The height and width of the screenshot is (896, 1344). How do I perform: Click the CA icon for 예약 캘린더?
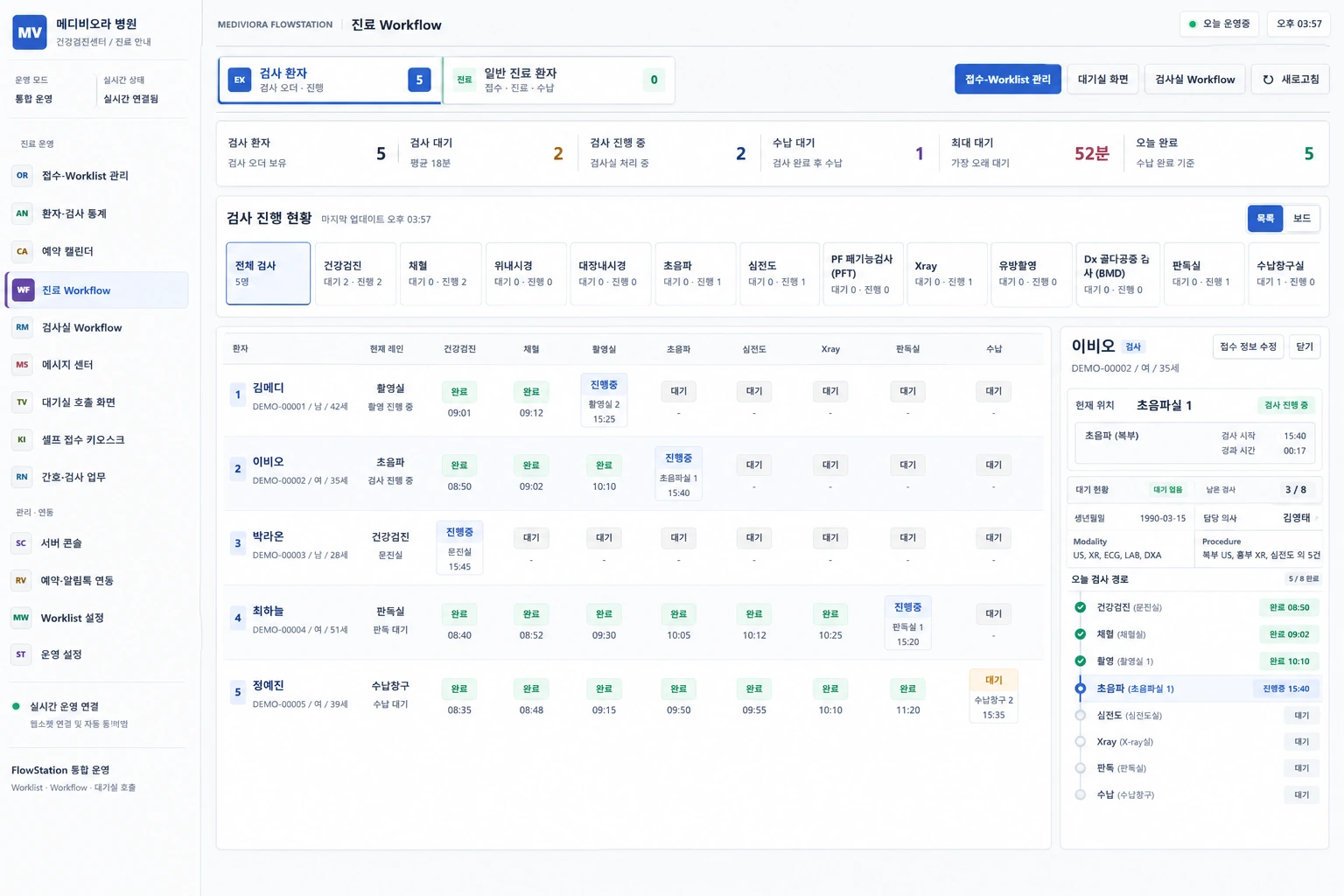click(22, 251)
